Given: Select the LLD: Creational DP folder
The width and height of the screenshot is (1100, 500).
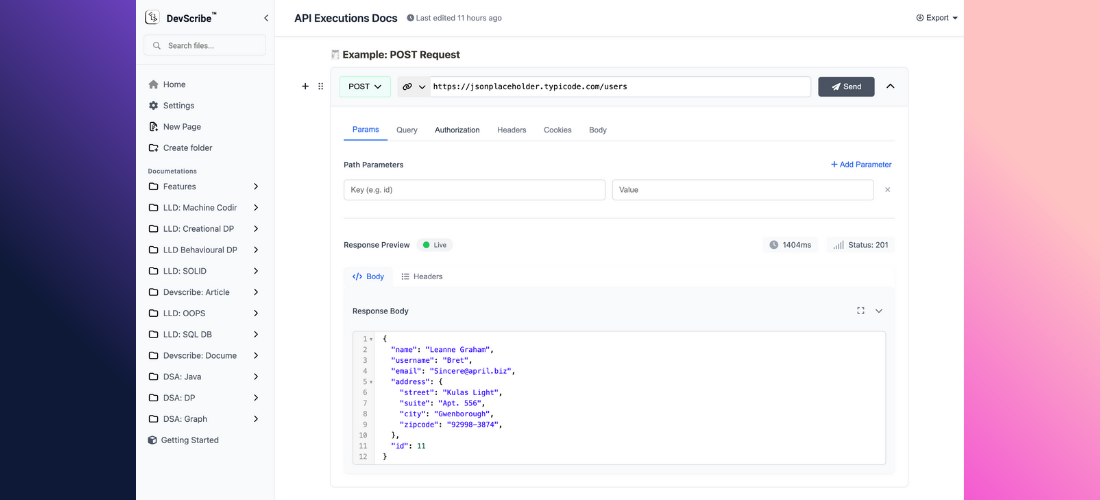Looking at the screenshot, I should 205,229.
